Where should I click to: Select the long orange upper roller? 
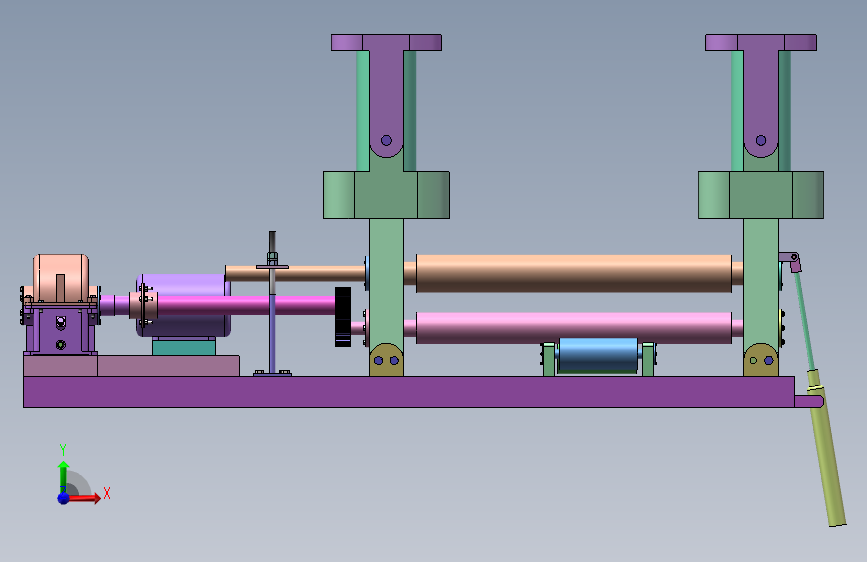pyautogui.click(x=573, y=273)
